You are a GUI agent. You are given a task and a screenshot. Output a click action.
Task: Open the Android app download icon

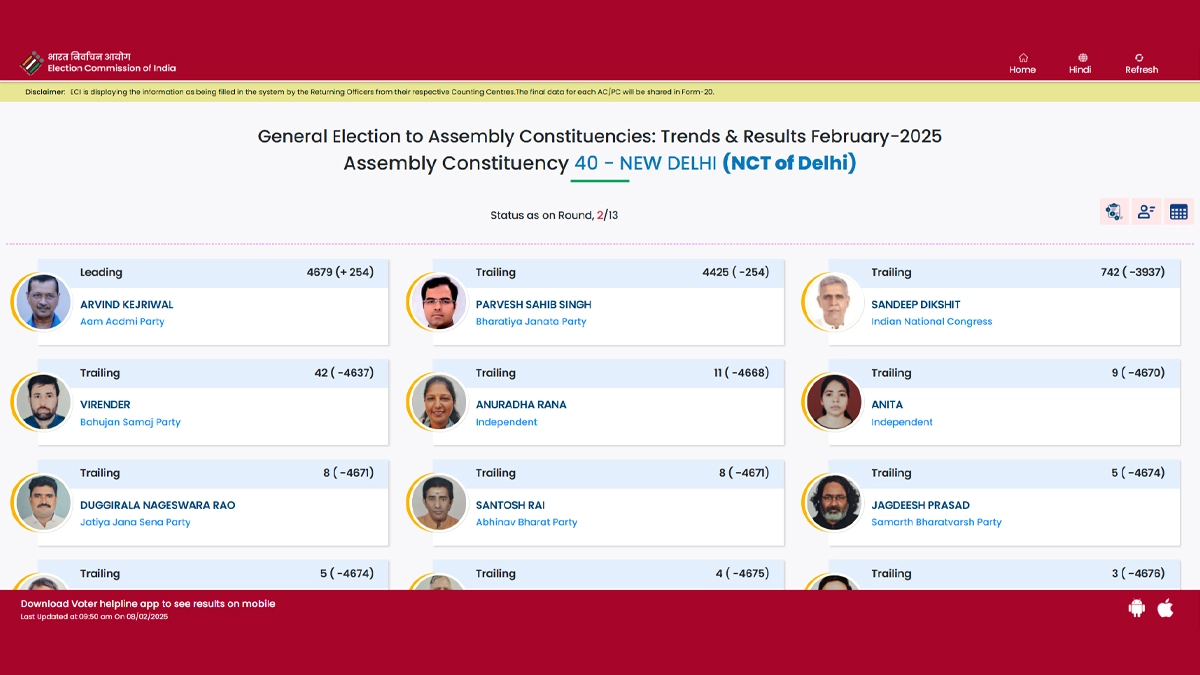pos(1136,608)
